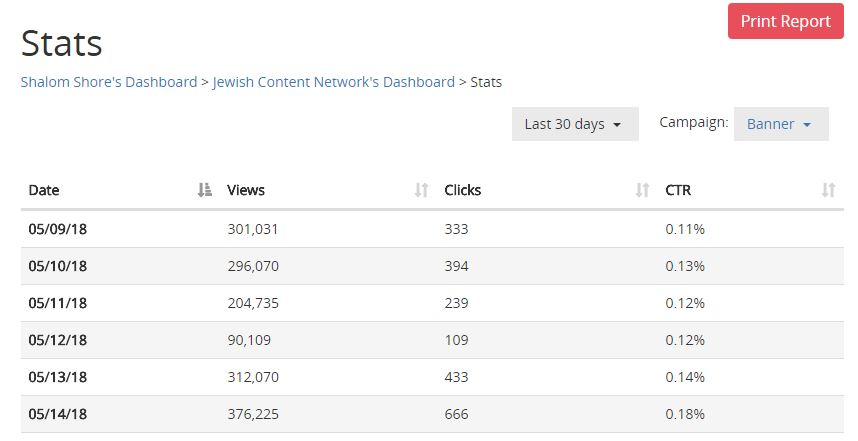858x441 pixels.
Task: Sort table by Clicks column icon
Action: pos(642,190)
